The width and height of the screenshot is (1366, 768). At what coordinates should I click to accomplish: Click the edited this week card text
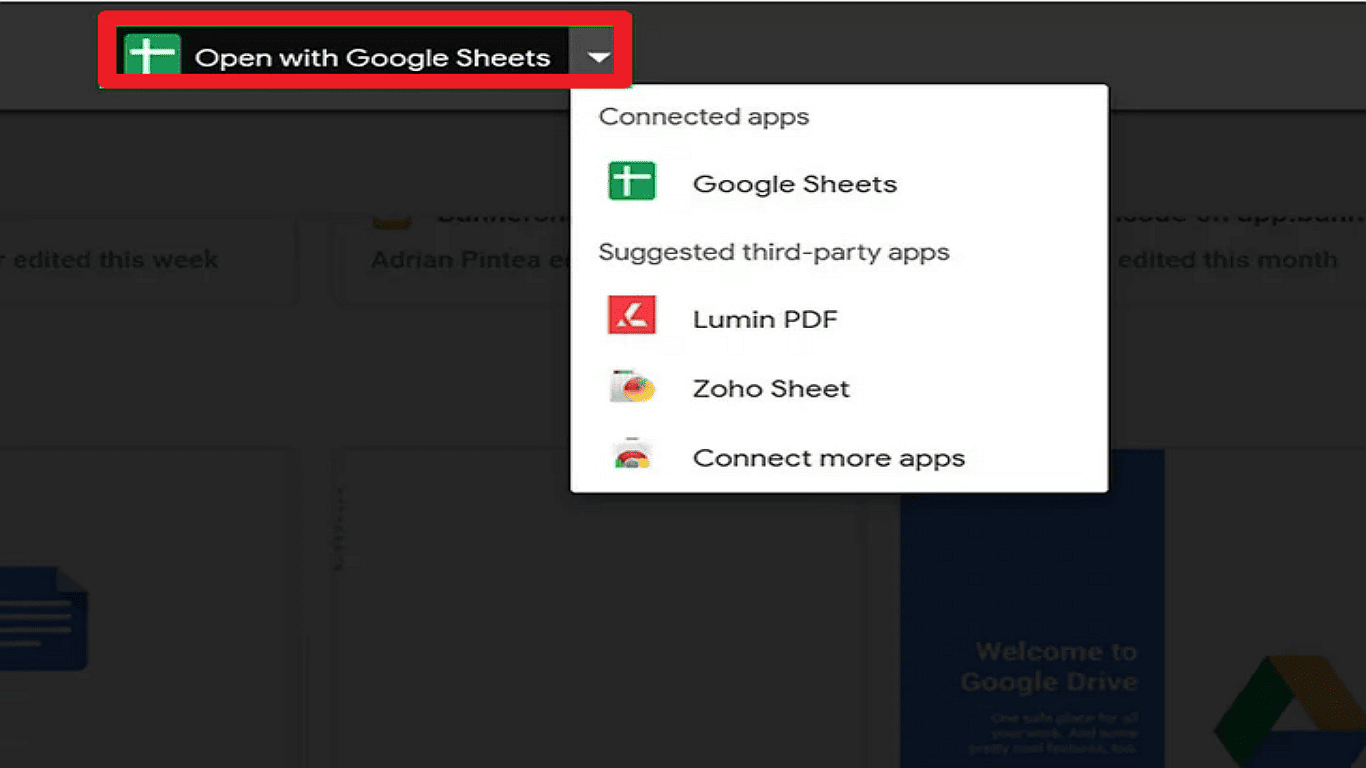[x=109, y=260]
